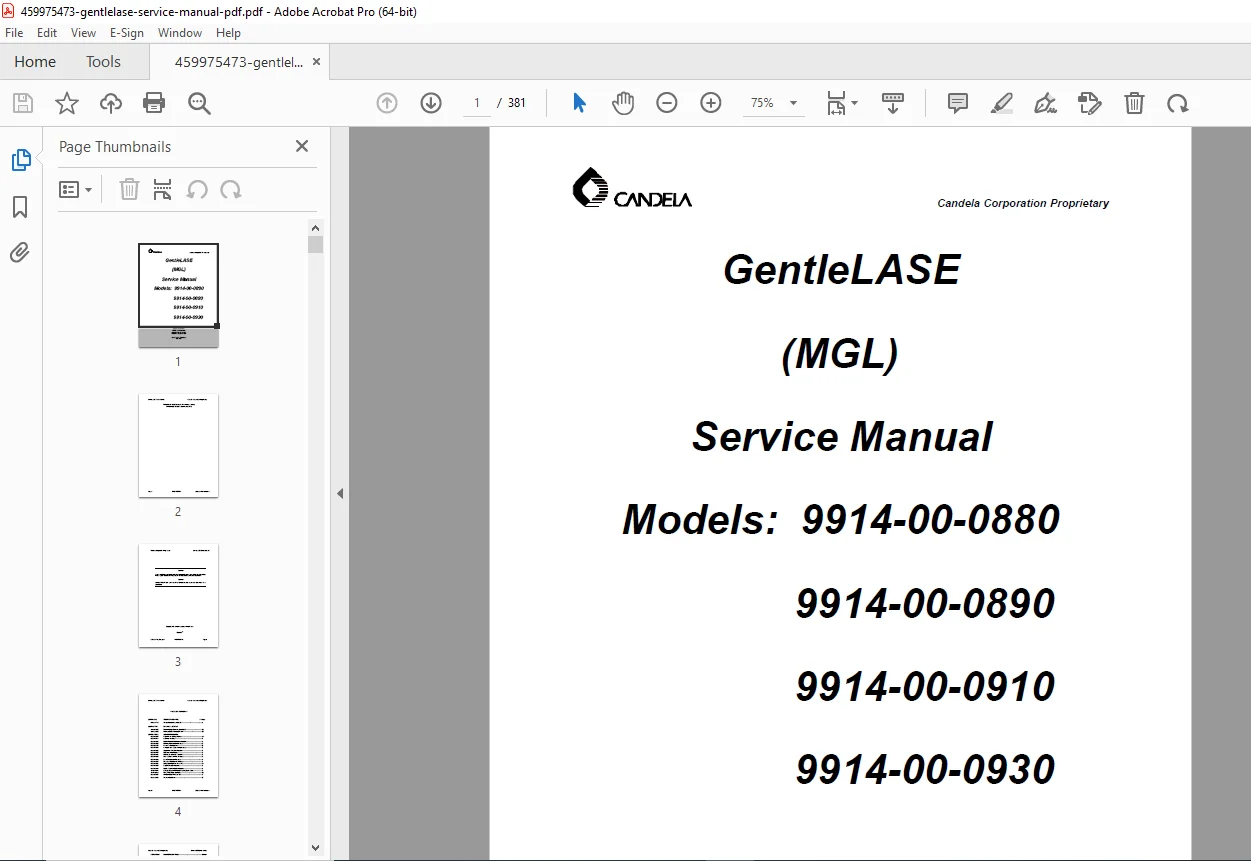Screen dimensions: 1251x861
Task: Open the Page Thumbnails sidebar icon
Action: [x=21, y=160]
